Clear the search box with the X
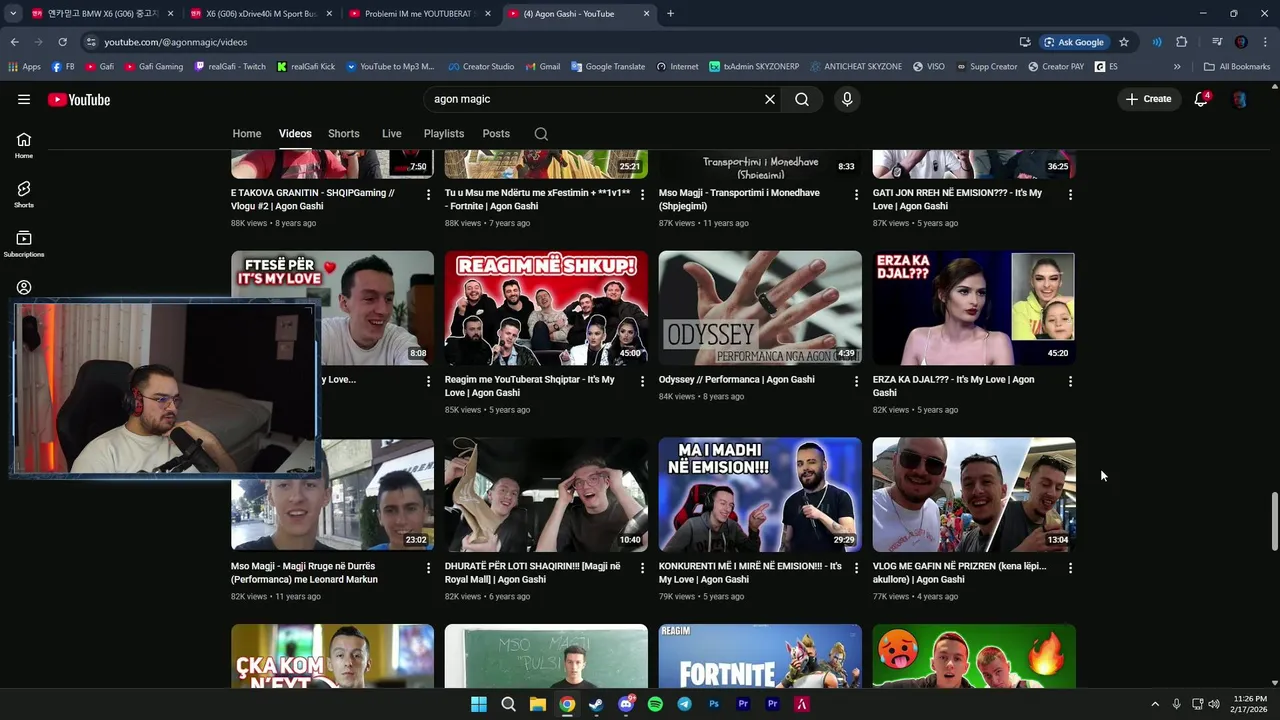Screen dimensions: 1280x720 pyautogui.click(x=770, y=99)
